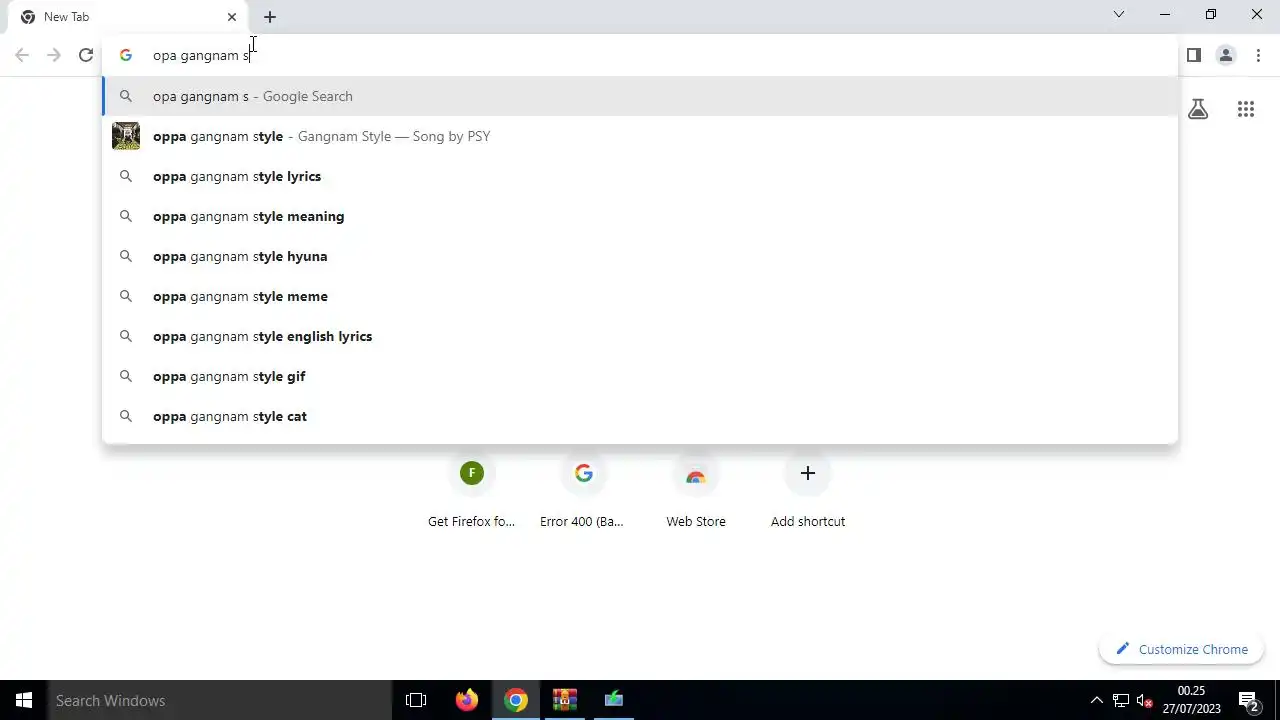1280x720 pixels.
Task: Open Task View from the taskbar
Action: tap(416, 700)
